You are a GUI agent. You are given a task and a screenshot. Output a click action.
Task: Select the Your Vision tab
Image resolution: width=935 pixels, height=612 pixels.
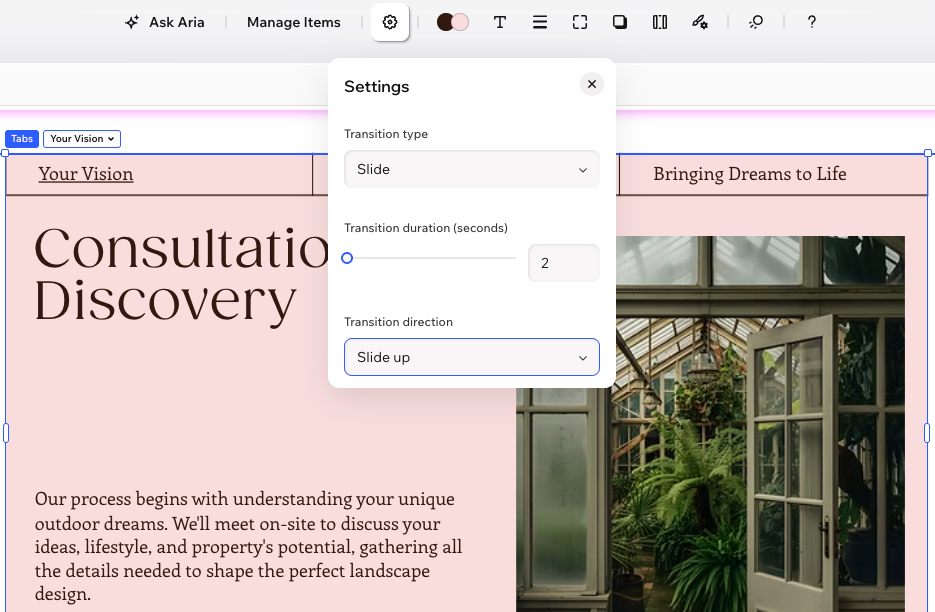(x=86, y=174)
